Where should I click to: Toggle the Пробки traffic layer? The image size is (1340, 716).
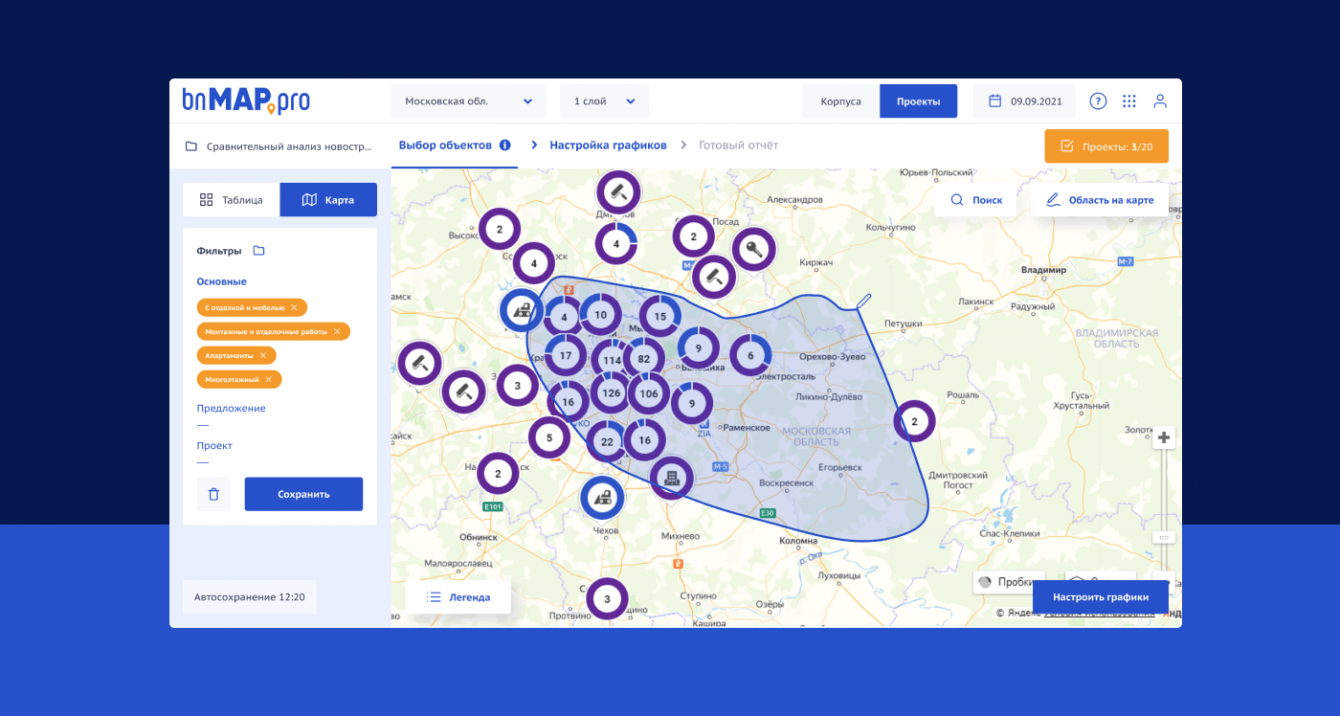point(1005,582)
